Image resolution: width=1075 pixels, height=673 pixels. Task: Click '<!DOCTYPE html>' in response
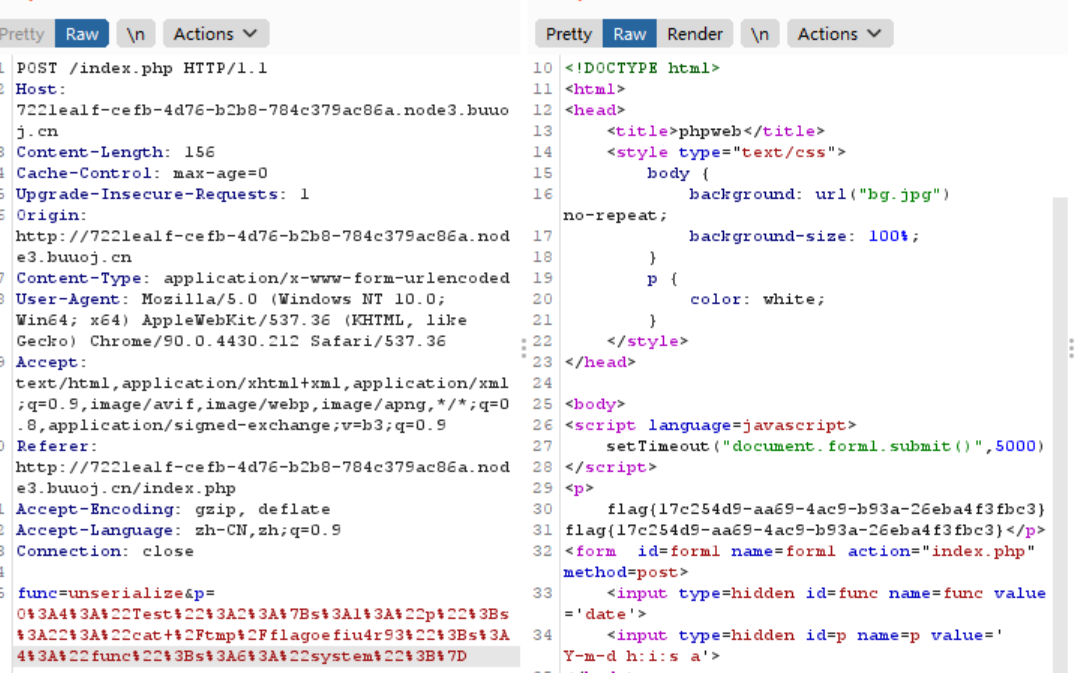(x=642, y=68)
